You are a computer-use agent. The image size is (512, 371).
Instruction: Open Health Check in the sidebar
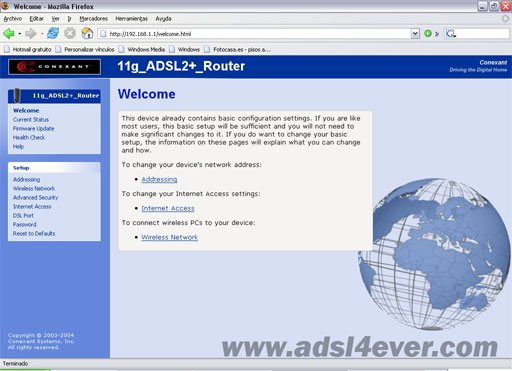[x=29, y=137]
